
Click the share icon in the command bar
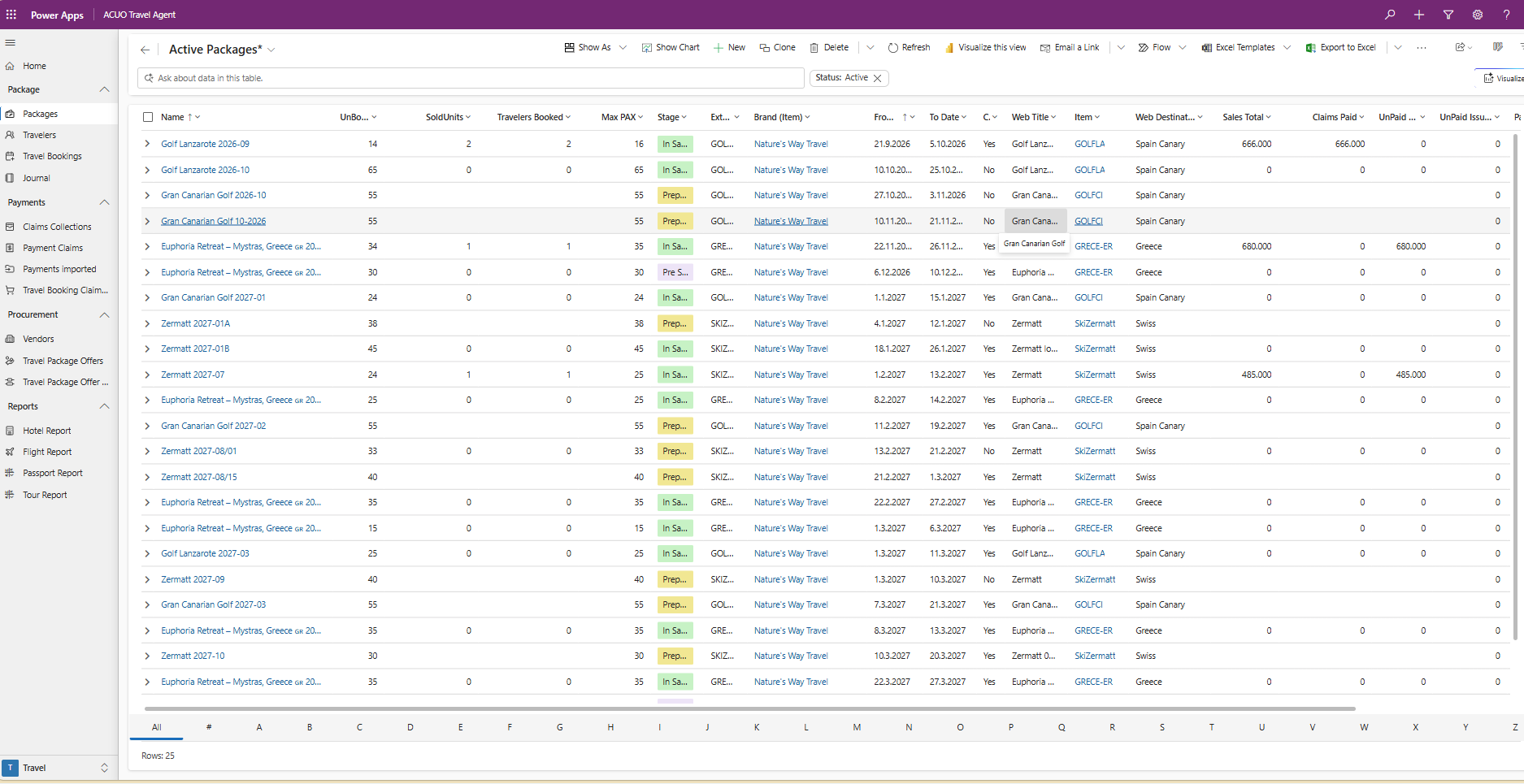(x=1460, y=48)
